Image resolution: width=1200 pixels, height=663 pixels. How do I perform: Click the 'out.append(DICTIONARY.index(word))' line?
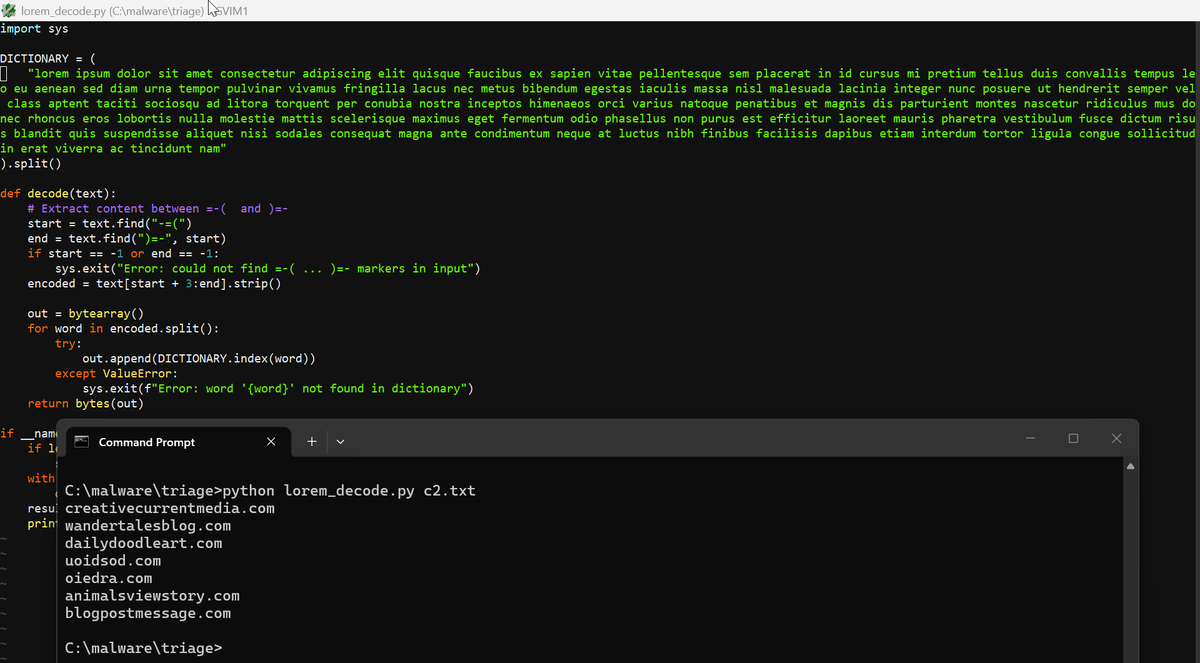[x=200, y=359]
